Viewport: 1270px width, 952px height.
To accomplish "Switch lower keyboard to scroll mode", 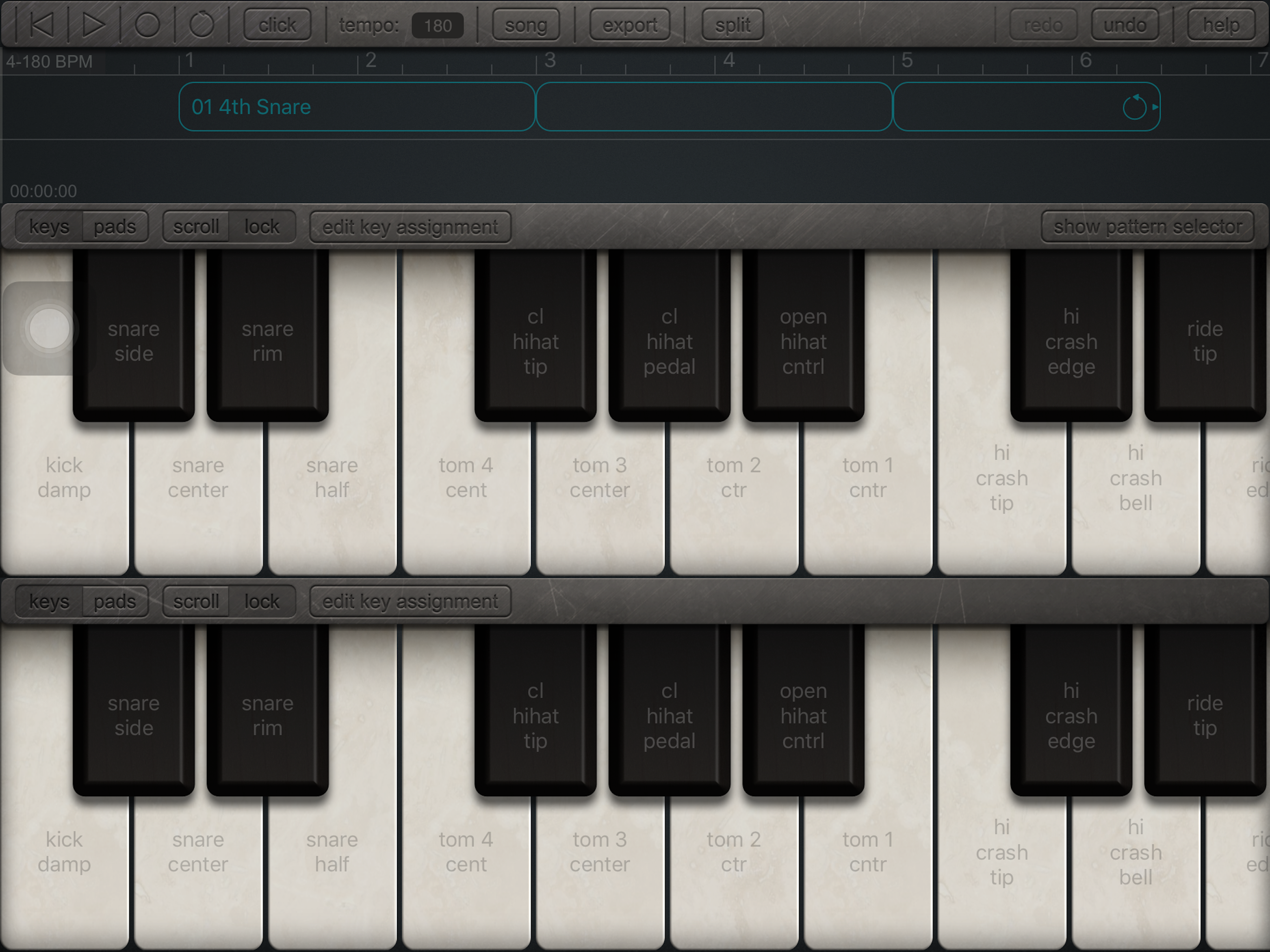I will [196, 601].
